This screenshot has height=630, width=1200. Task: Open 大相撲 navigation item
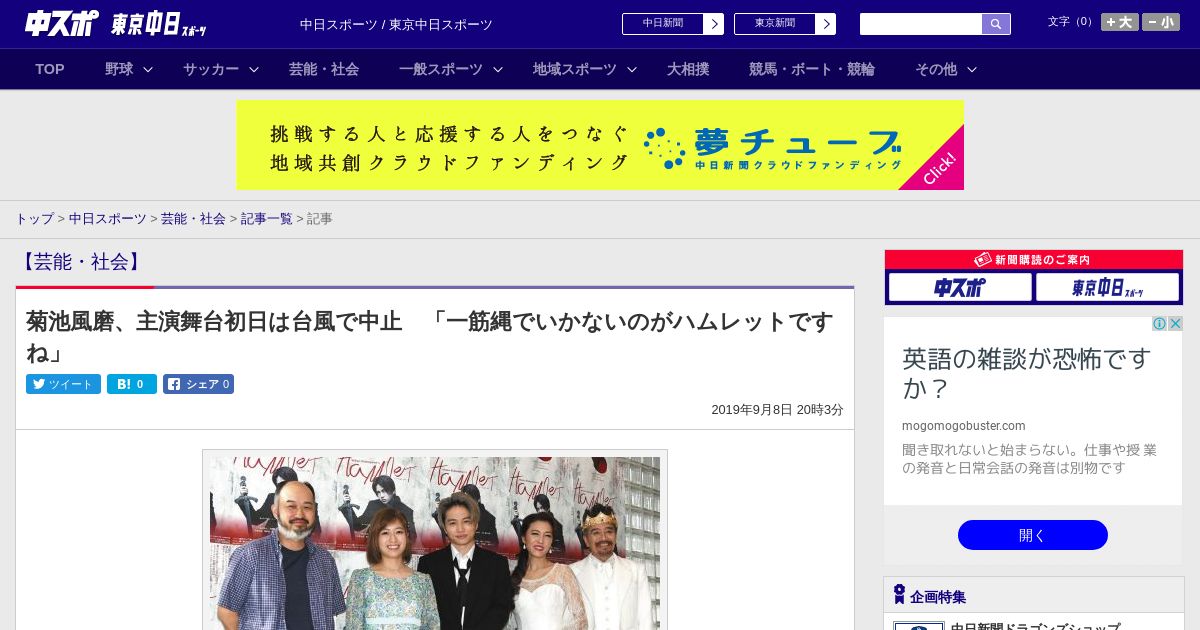tap(688, 69)
